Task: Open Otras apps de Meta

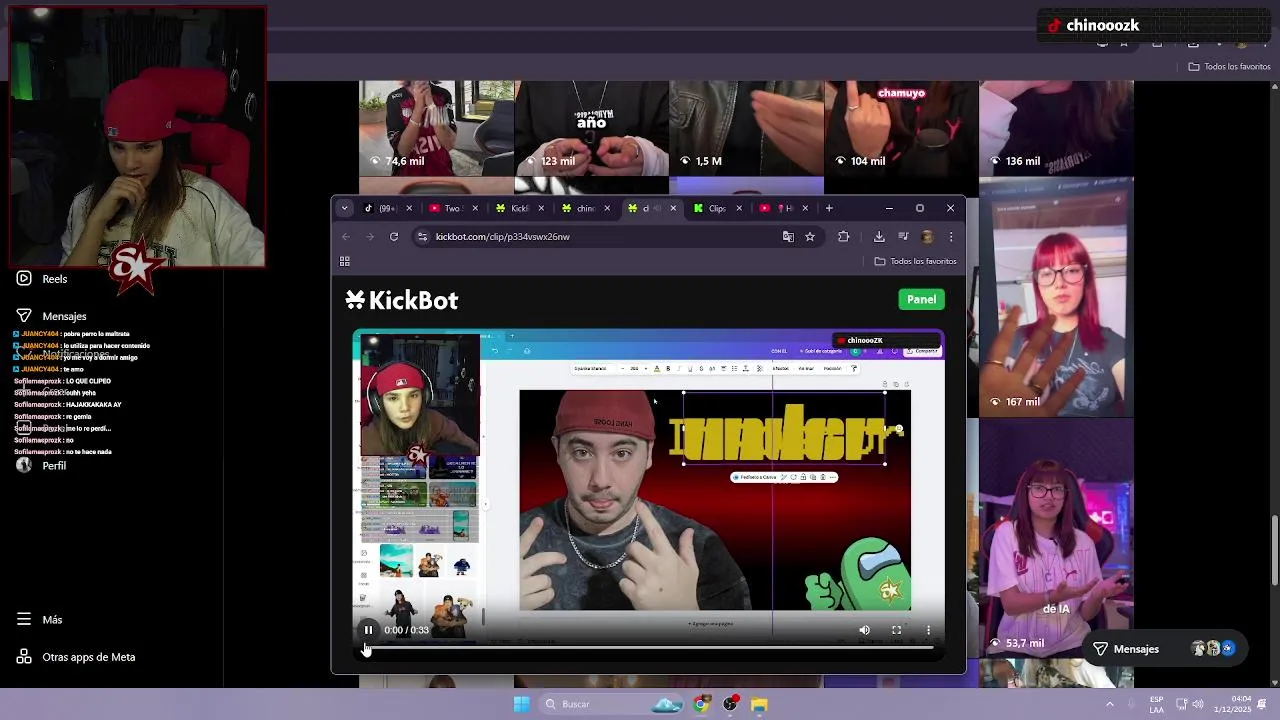Action: (x=76, y=657)
